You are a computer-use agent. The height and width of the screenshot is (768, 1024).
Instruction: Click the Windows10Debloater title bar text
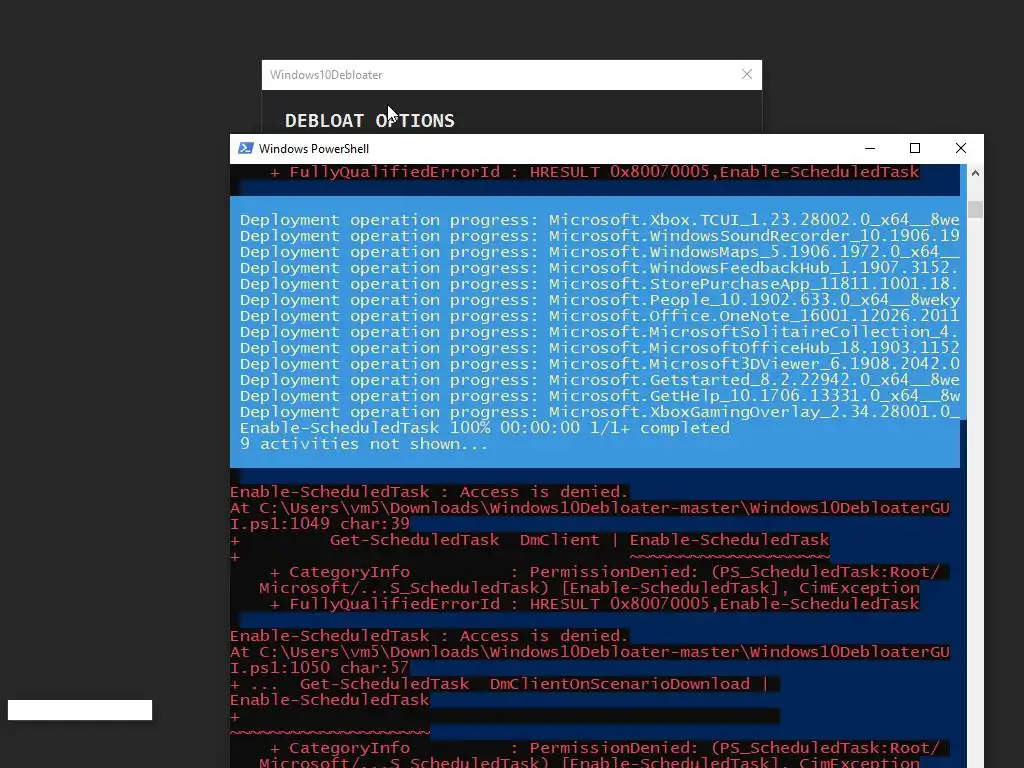coord(326,74)
